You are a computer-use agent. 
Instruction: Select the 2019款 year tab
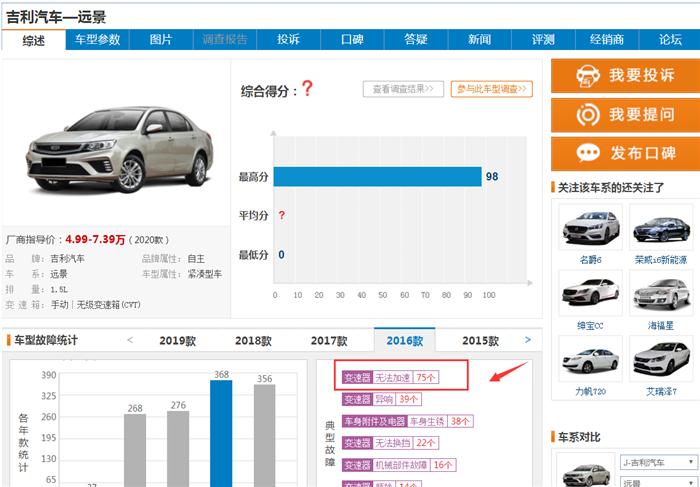[x=178, y=341]
